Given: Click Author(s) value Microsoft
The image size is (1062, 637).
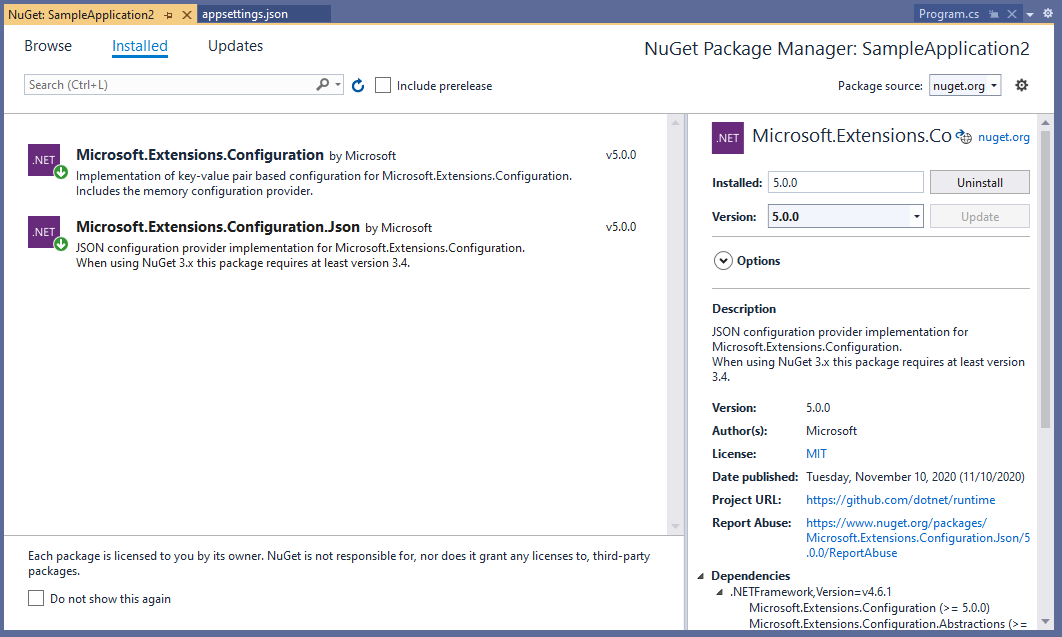Looking at the screenshot, I should [831, 431].
